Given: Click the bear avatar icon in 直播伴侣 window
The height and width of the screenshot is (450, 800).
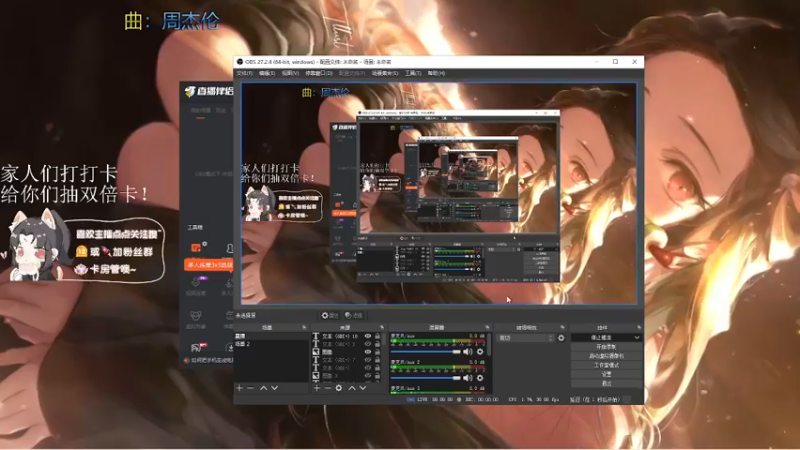Looking at the screenshot, I should click(196, 316).
